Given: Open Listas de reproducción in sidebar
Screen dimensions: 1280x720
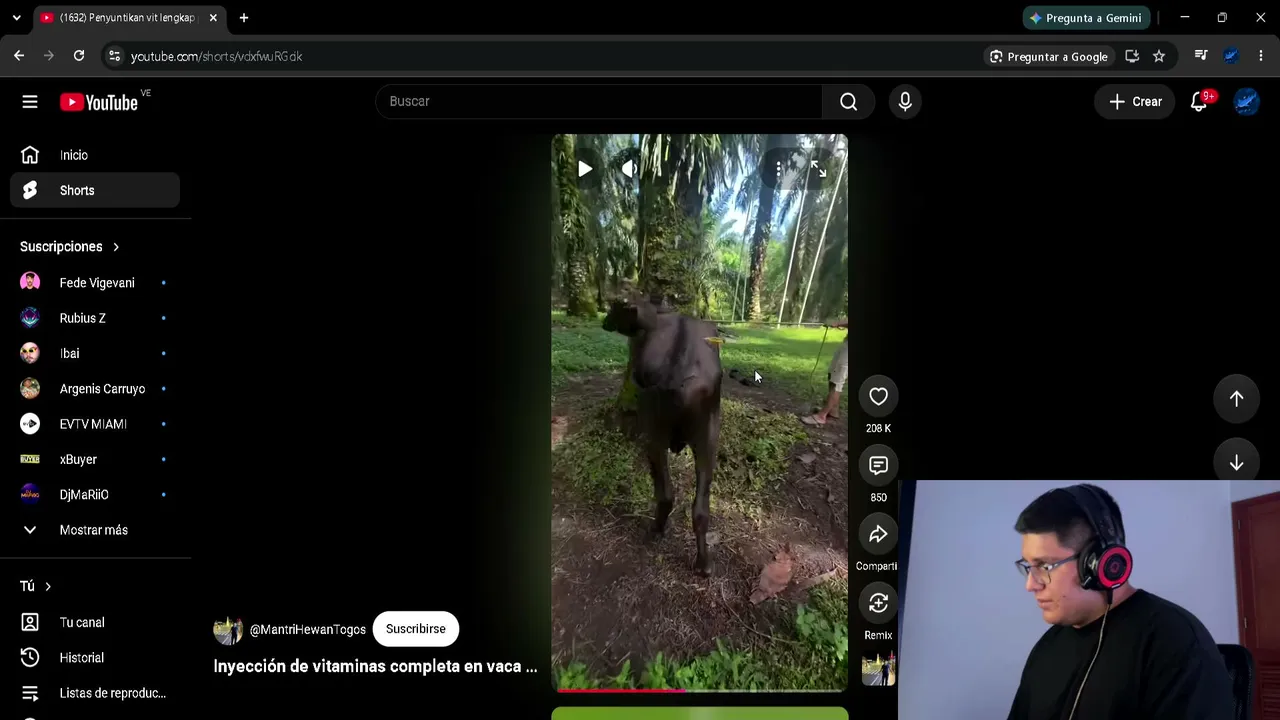Looking at the screenshot, I should tap(95, 693).
